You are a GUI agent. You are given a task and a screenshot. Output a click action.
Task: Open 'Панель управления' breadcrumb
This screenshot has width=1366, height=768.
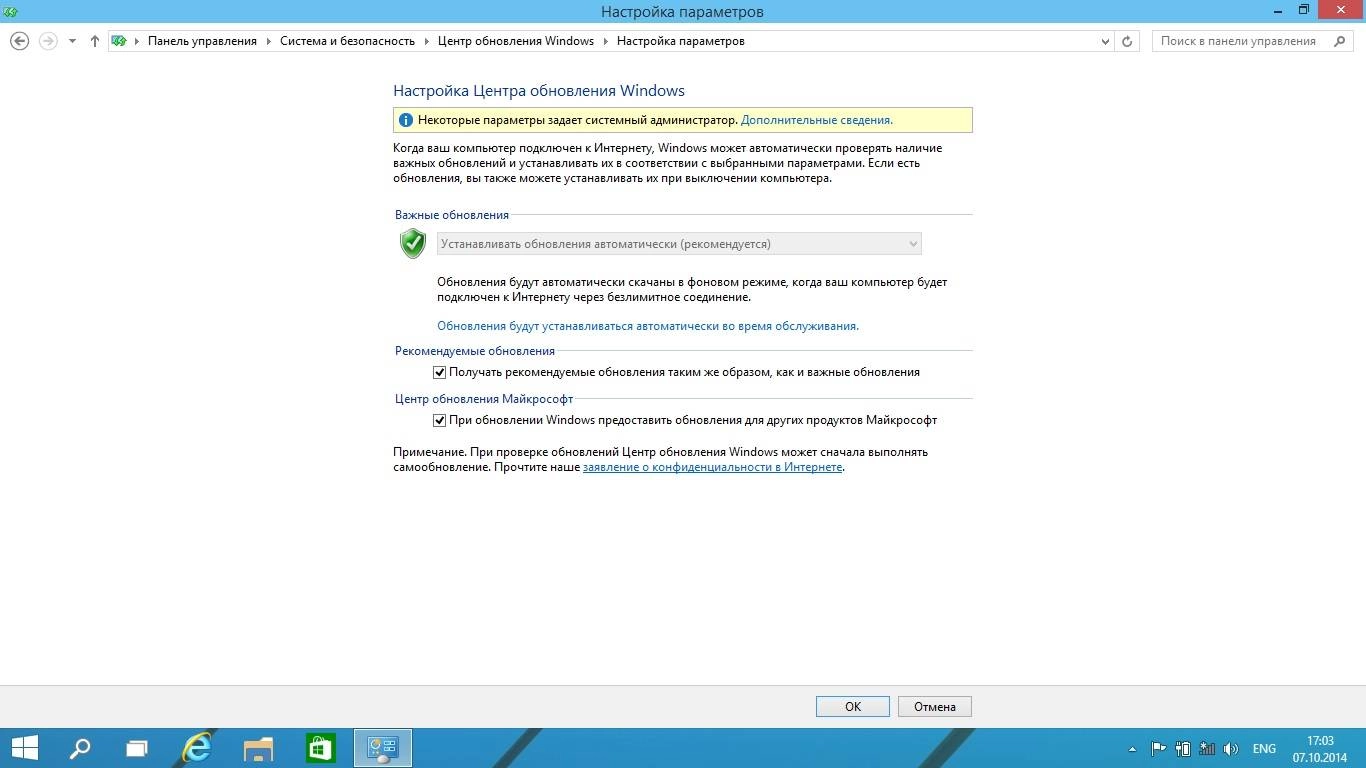point(202,41)
